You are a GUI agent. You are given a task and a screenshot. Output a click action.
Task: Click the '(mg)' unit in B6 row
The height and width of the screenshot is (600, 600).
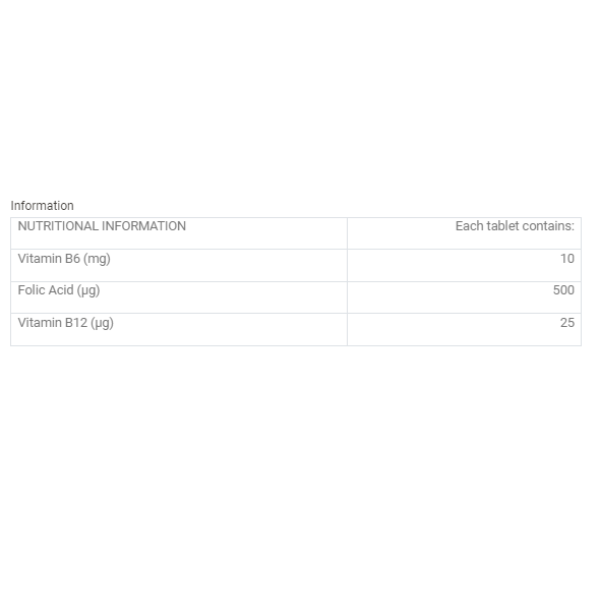[x=97, y=259]
